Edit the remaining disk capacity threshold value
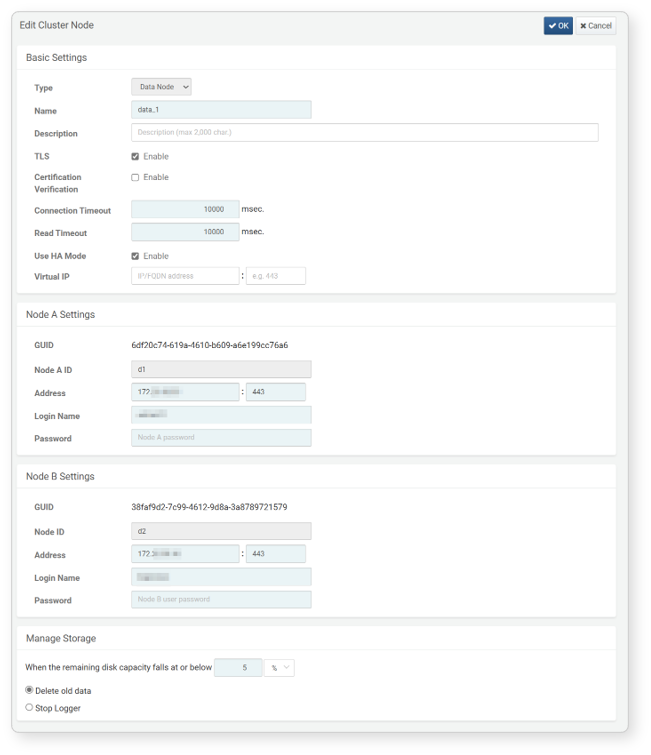Screen dimensions: 651x755 [x=238, y=667]
